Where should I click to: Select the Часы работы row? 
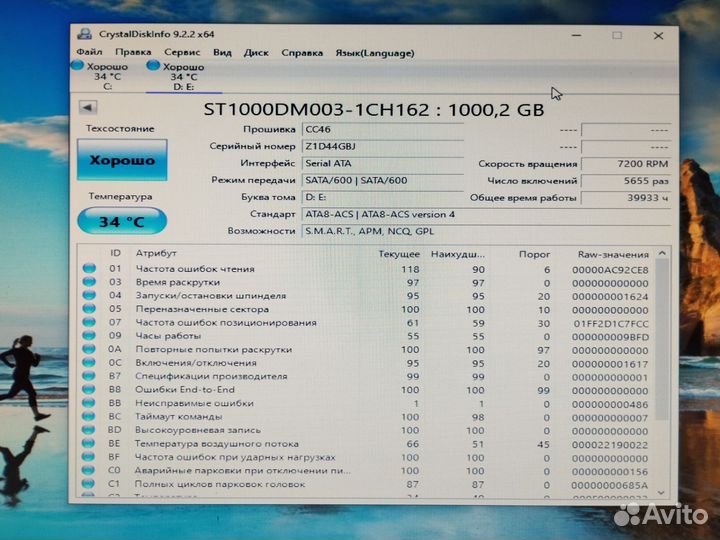pyautogui.click(x=366, y=336)
